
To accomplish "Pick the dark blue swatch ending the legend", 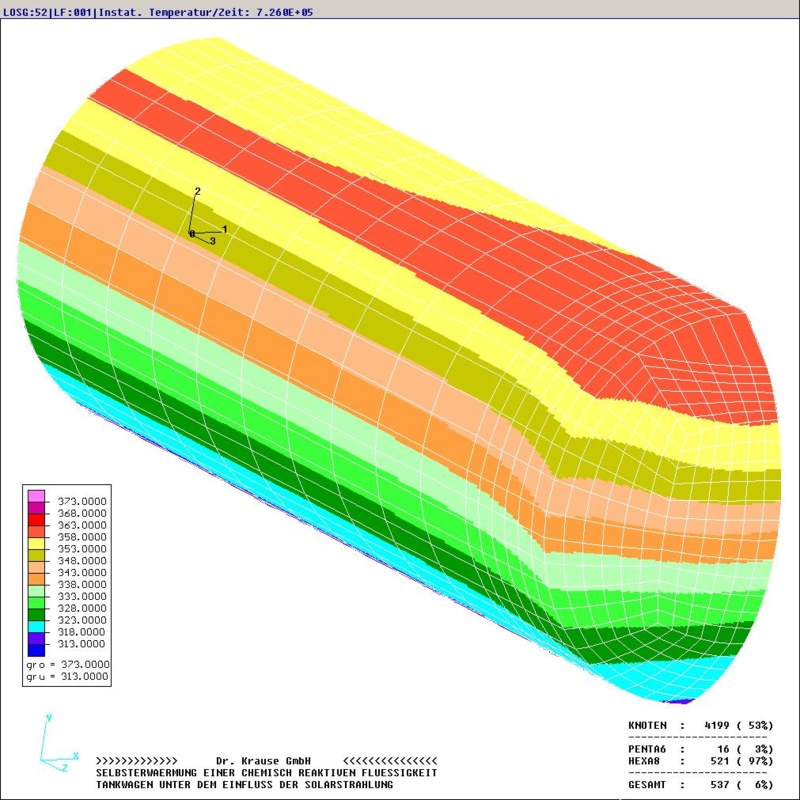I will [x=36, y=650].
